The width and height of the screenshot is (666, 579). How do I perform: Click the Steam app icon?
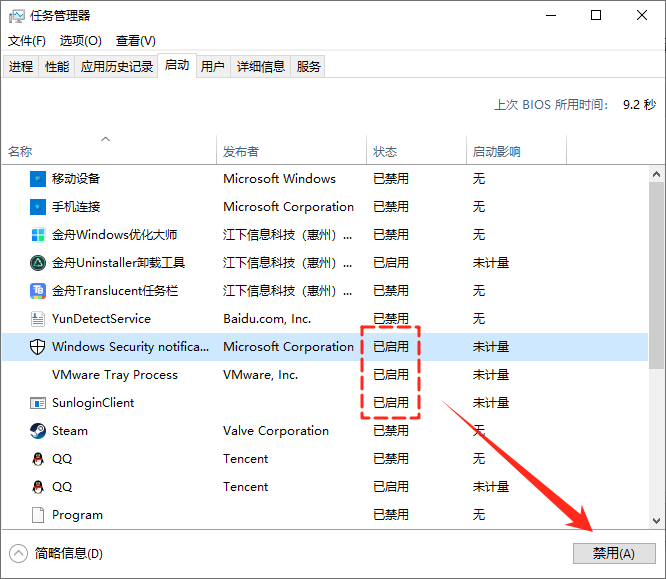pos(37,431)
